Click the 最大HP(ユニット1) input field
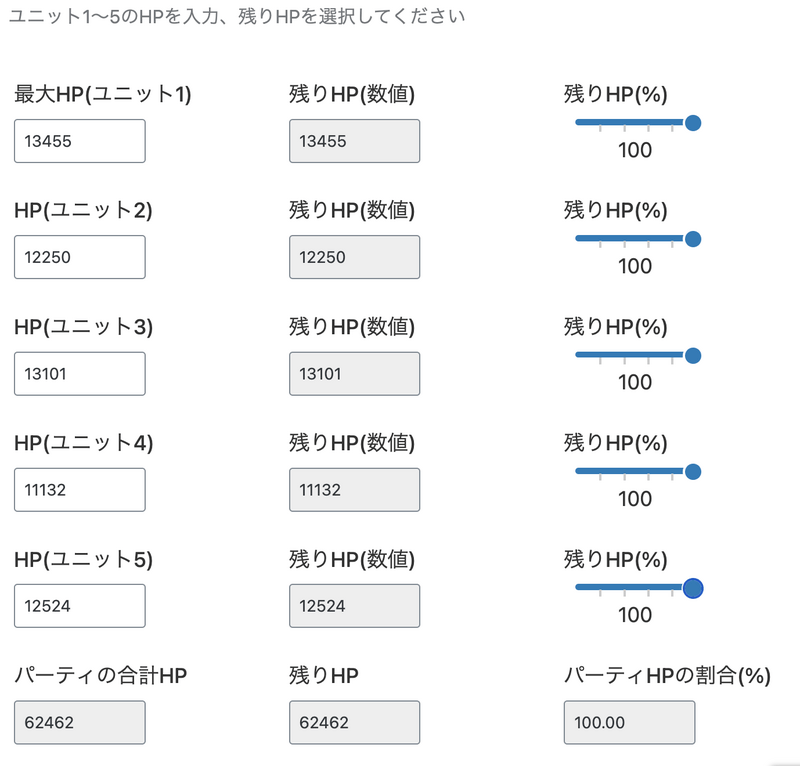This screenshot has width=800, height=766. pyautogui.click(x=80, y=141)
